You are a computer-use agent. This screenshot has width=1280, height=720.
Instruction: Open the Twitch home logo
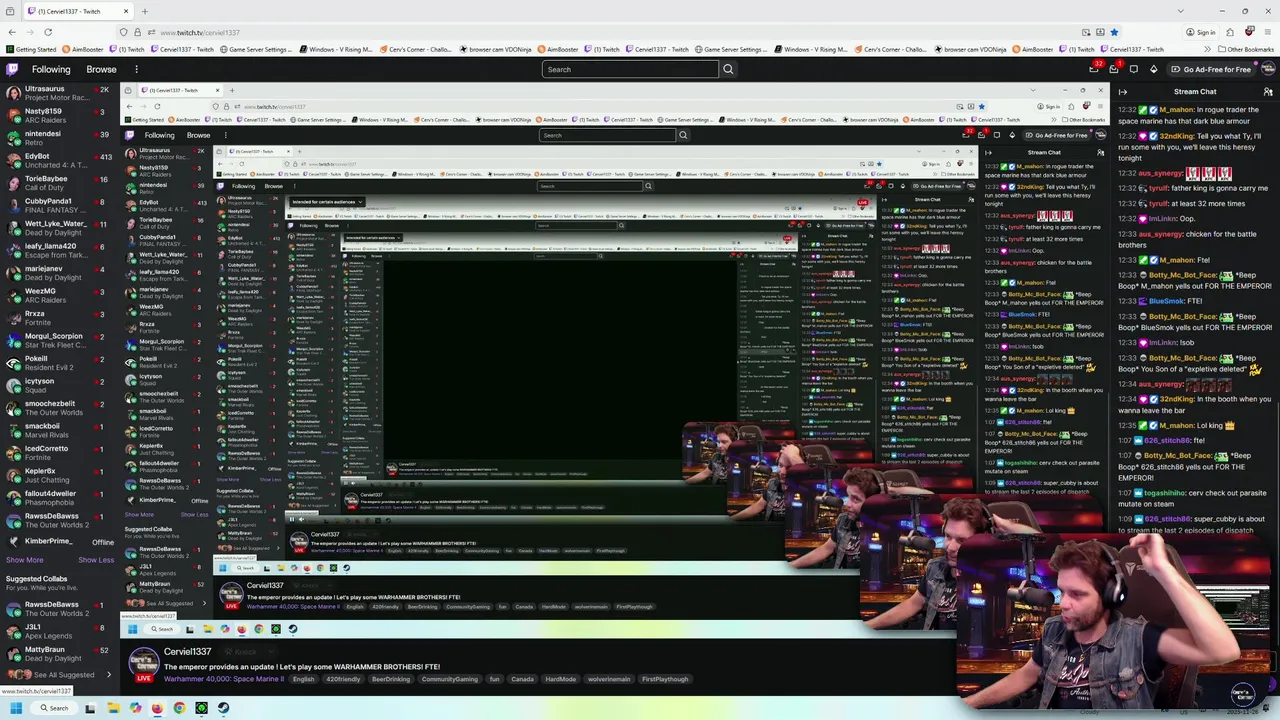click(12, 69)
